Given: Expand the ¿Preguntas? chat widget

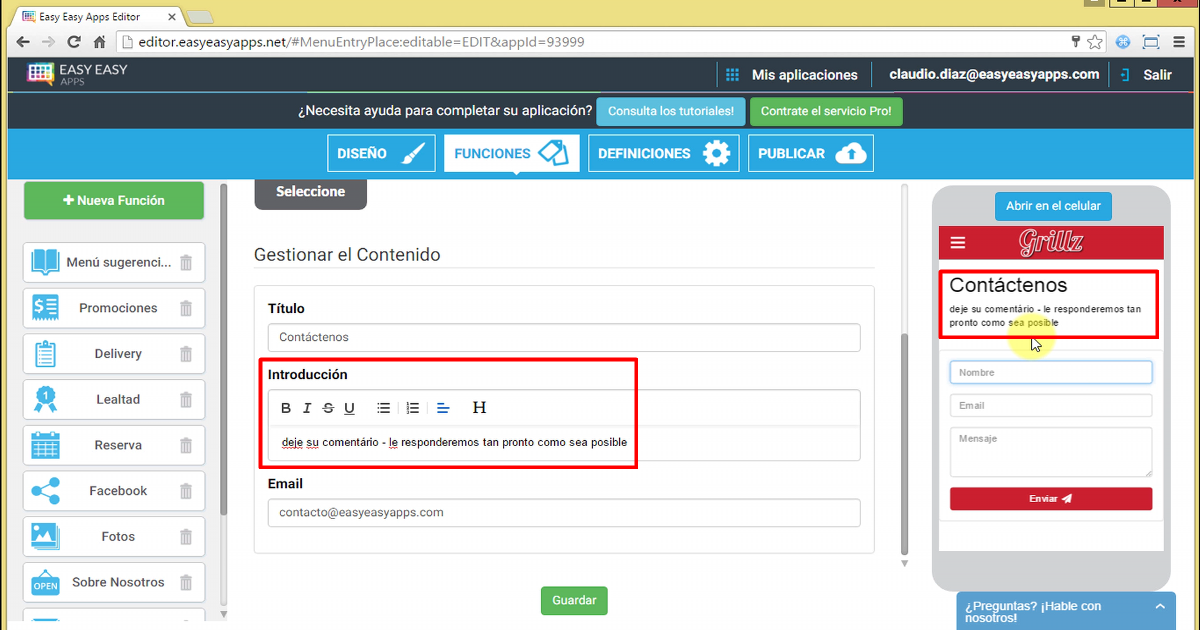Looking at the screenshot, I should [x=1159, y=606].
